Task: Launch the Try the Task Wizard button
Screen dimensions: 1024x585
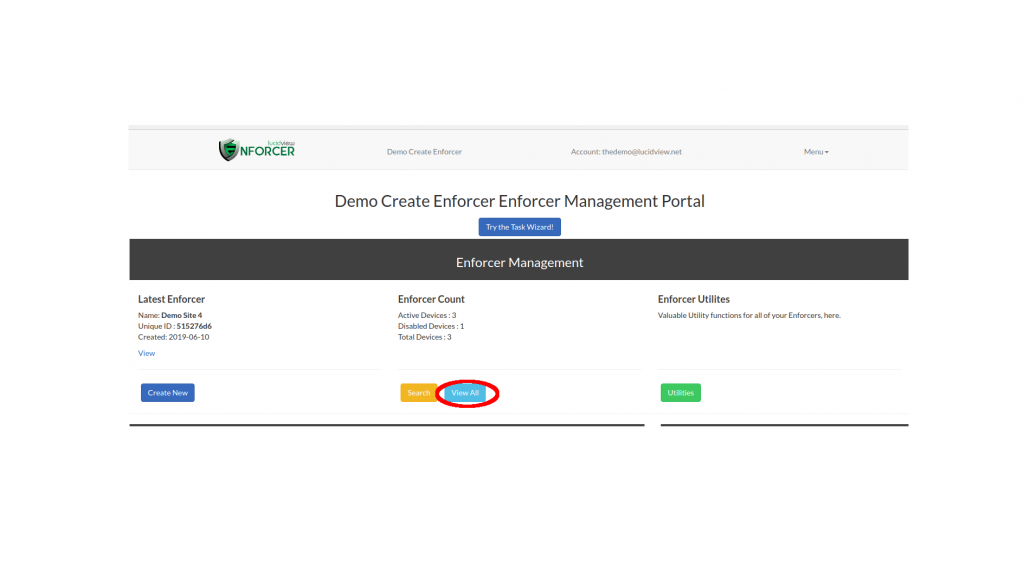Action: tap(519, 227)
